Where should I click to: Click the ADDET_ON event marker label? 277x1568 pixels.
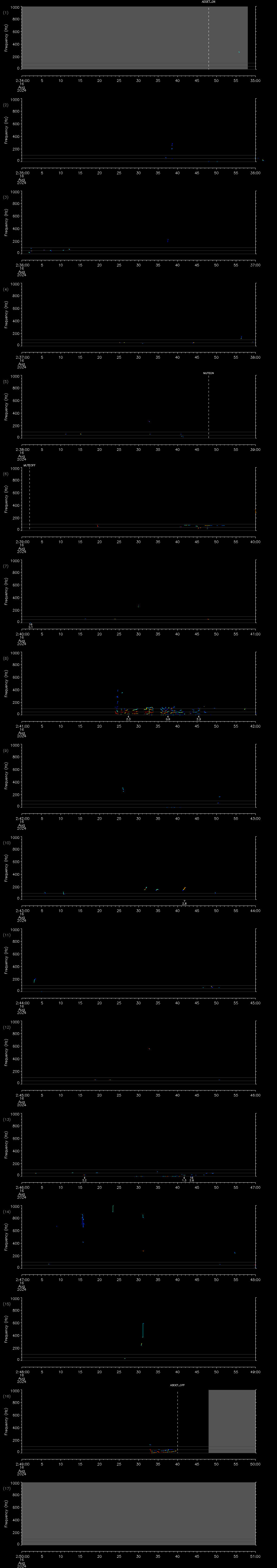(x=208, y=2)
